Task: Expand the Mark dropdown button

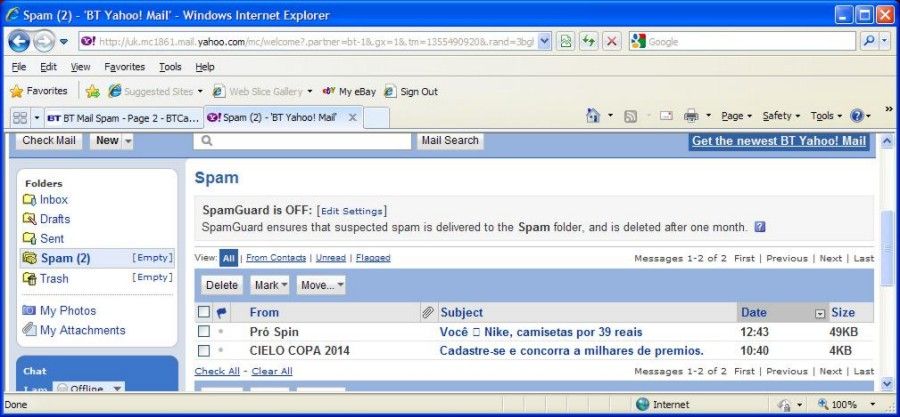Action: pos(270,285)
